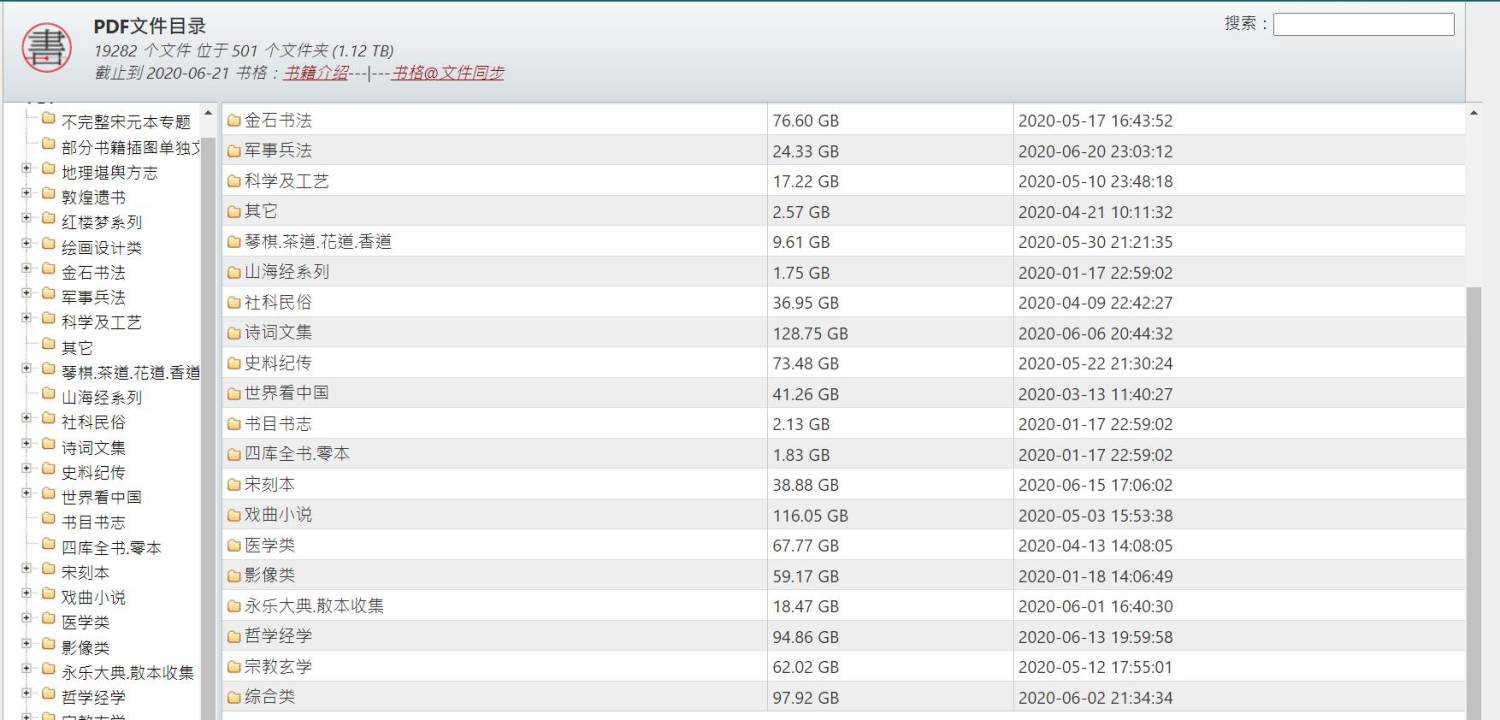
Task: Select 四库全书.零本 in the sidebar tree
Action: [111, 547]
